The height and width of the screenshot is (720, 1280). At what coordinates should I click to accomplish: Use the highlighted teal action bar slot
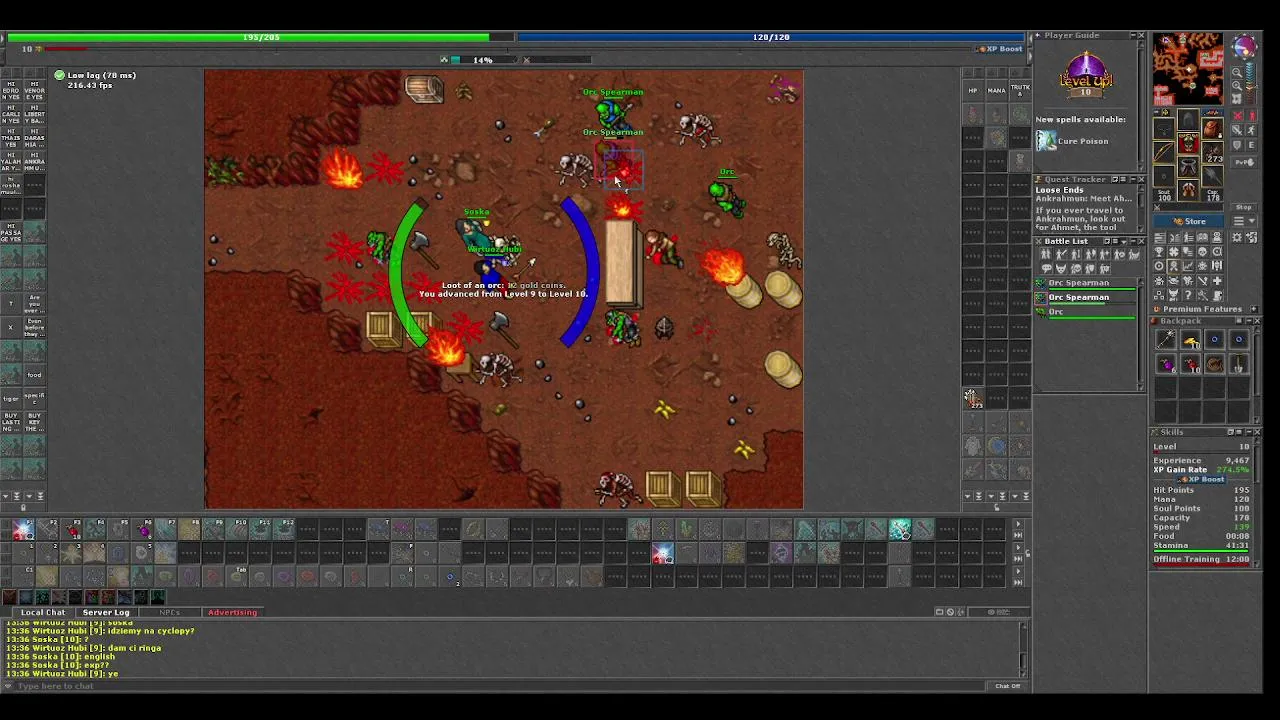tap(900, 529)
